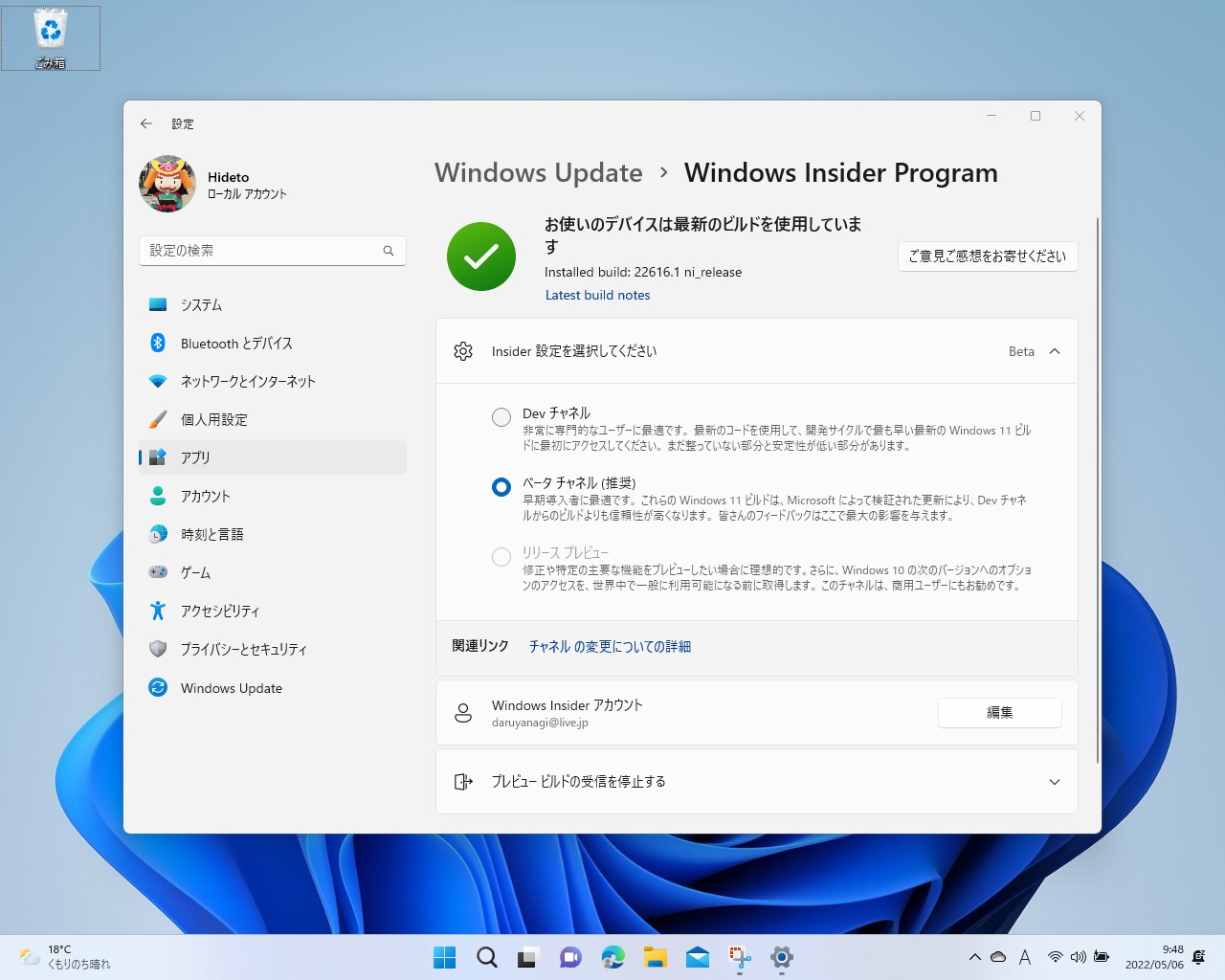Select the ベータ チャネル option
The width and height of the screenshot is (1225, 980).
coord(501,487)
